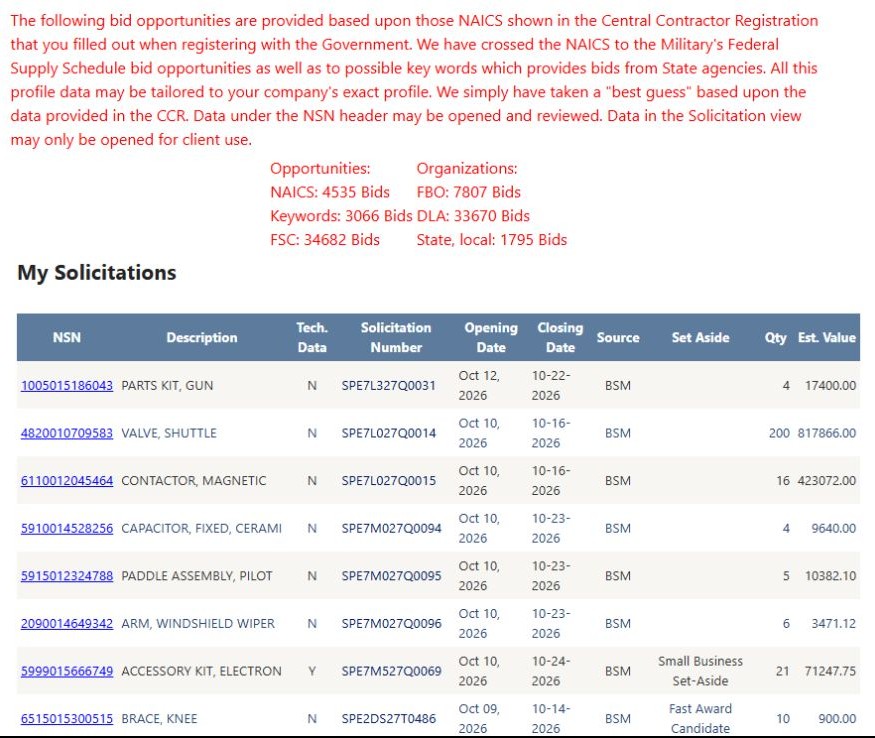
Task: Select solicitation number SPE7L027Q0015
Action: [x=388, y=481]
